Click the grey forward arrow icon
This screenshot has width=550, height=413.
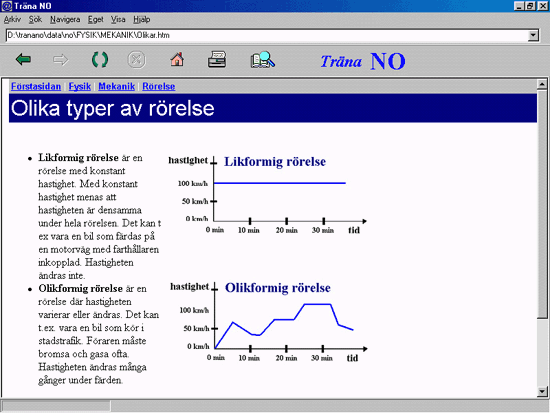(x=61, y=60)
